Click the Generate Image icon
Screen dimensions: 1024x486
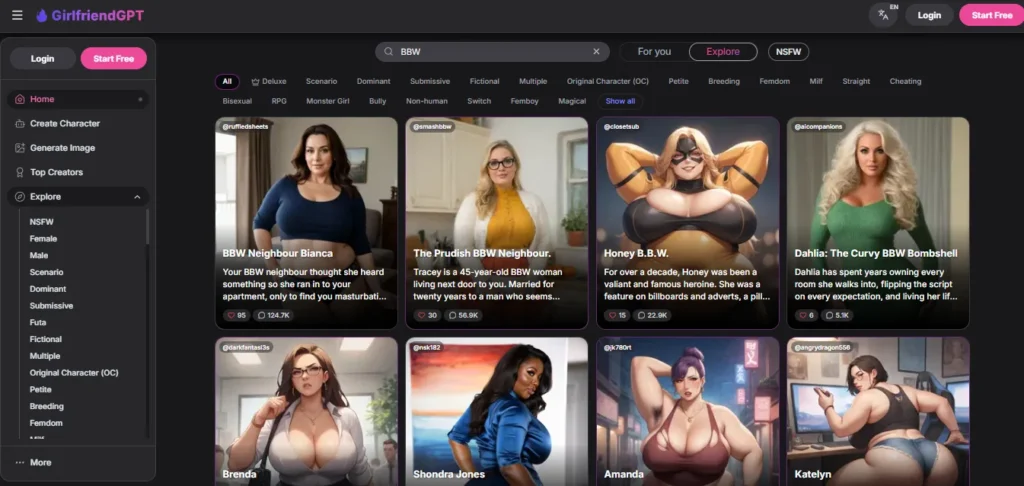[x=20, y=148]
